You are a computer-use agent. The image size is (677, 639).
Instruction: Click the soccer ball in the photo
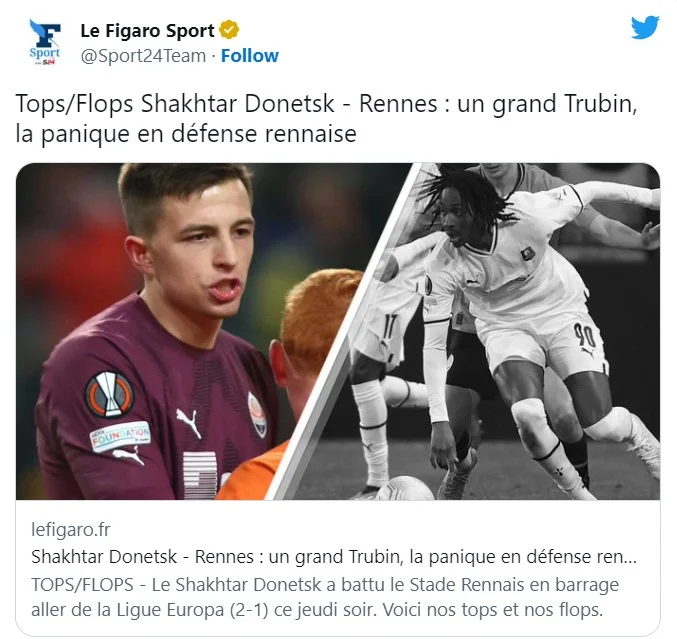pos(404,488)
